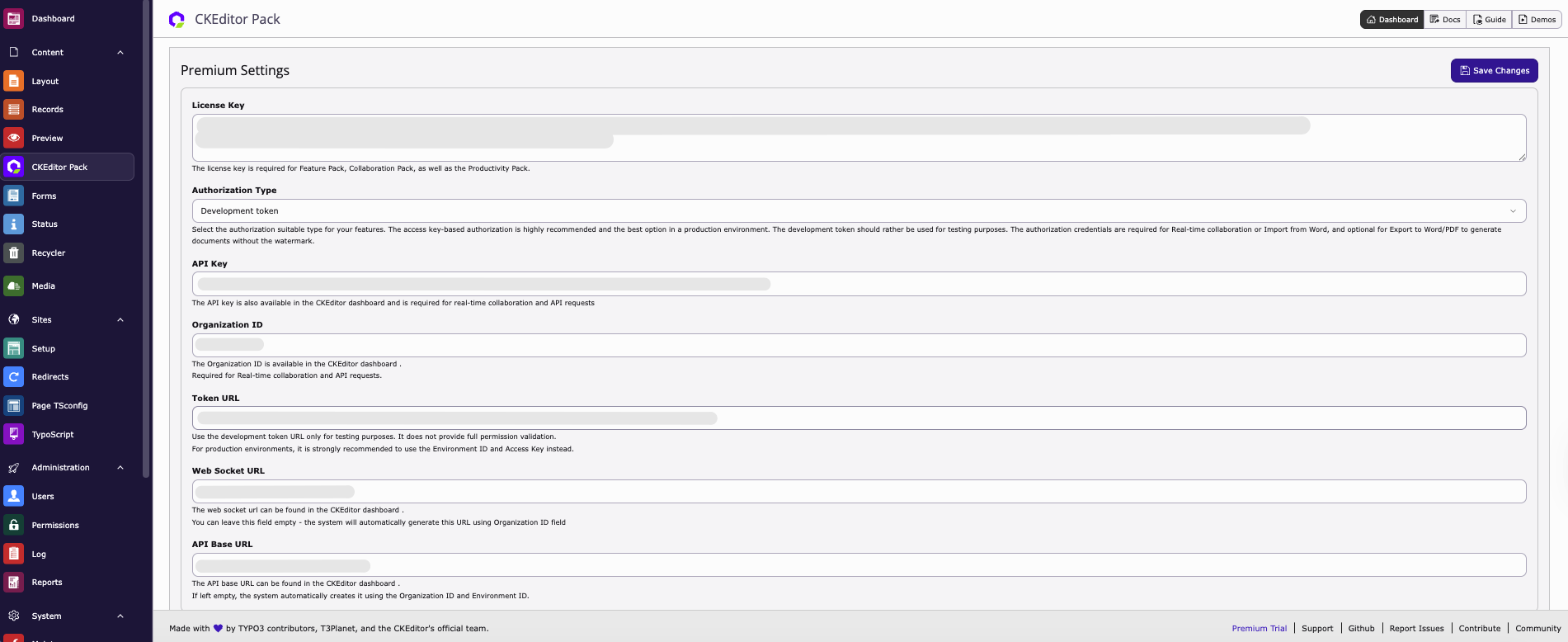Collapse the Sites section chevron
Screen dimensions: 1568x642
(x=120, y=319)
